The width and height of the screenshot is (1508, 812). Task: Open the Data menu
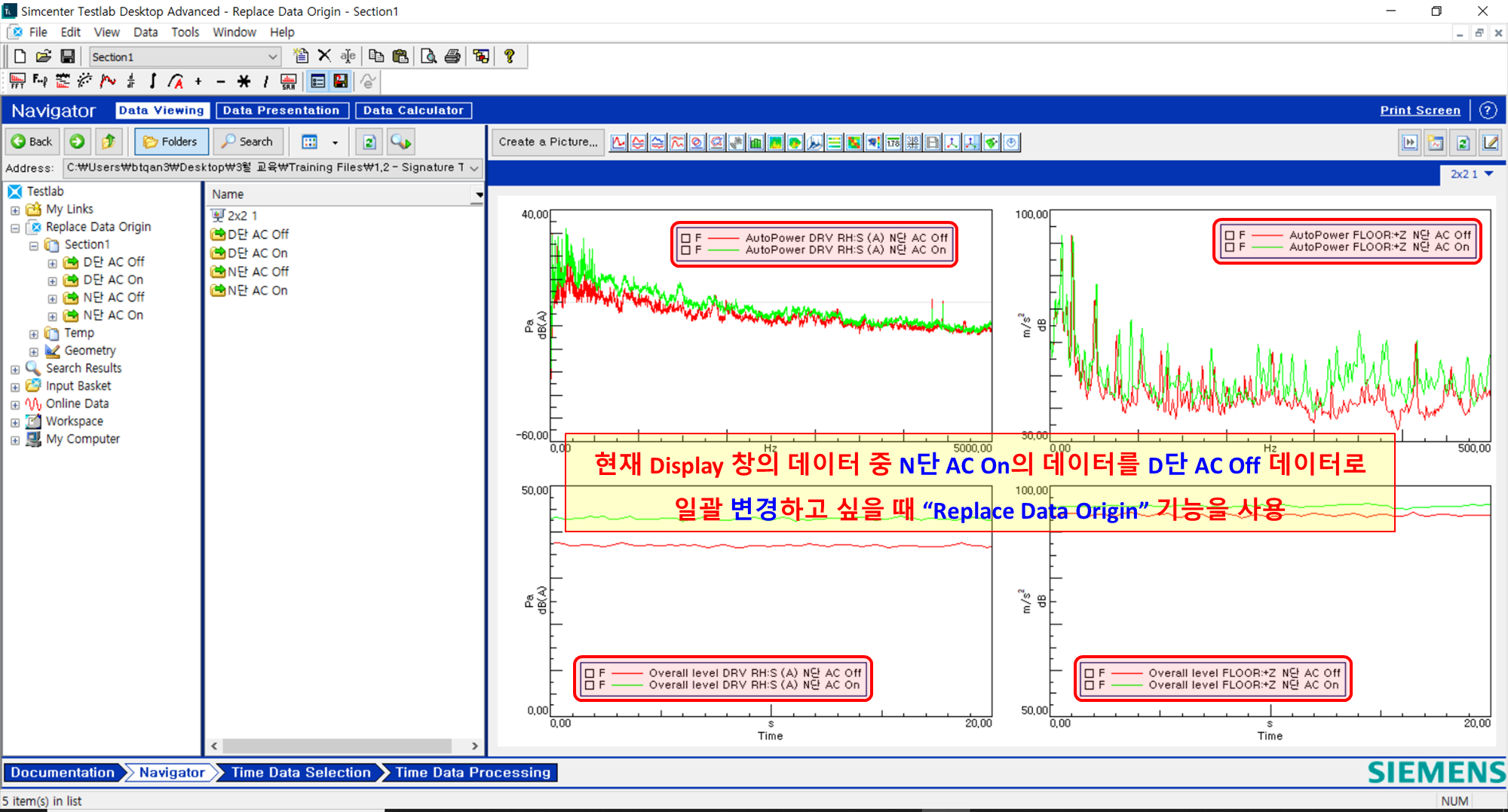(146, 32)
